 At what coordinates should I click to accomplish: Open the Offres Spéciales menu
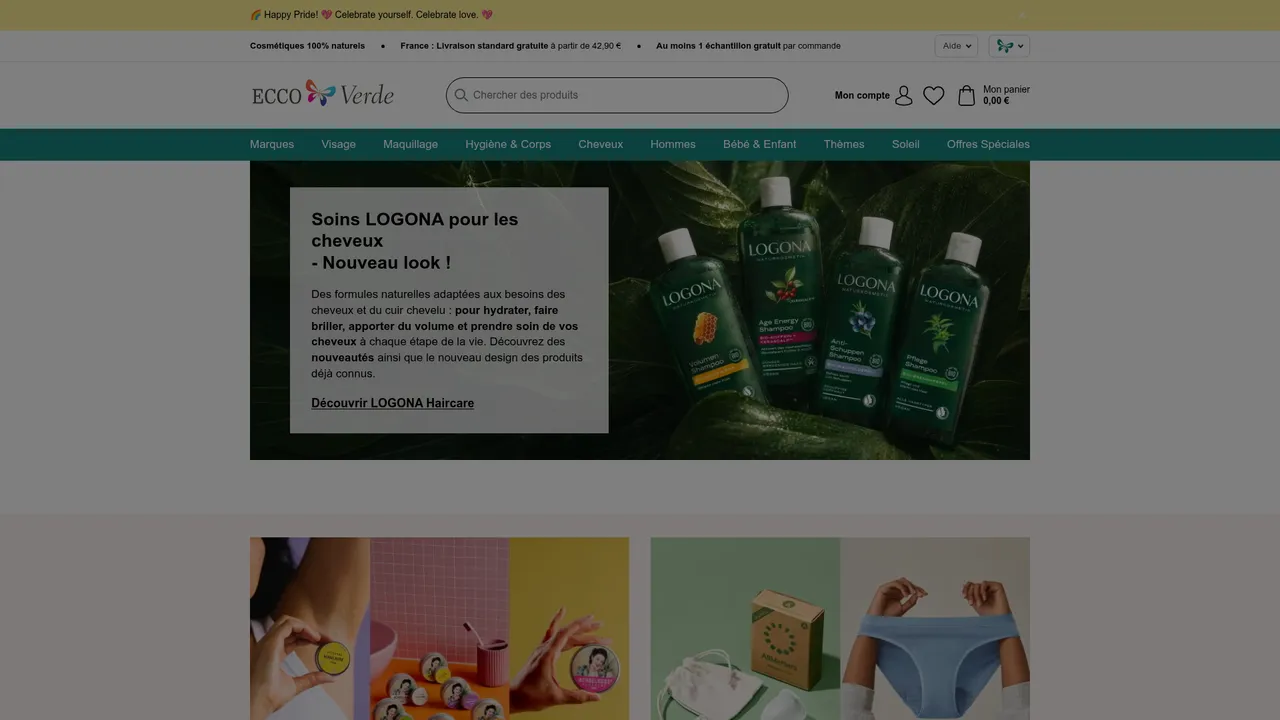coord(988,144)
